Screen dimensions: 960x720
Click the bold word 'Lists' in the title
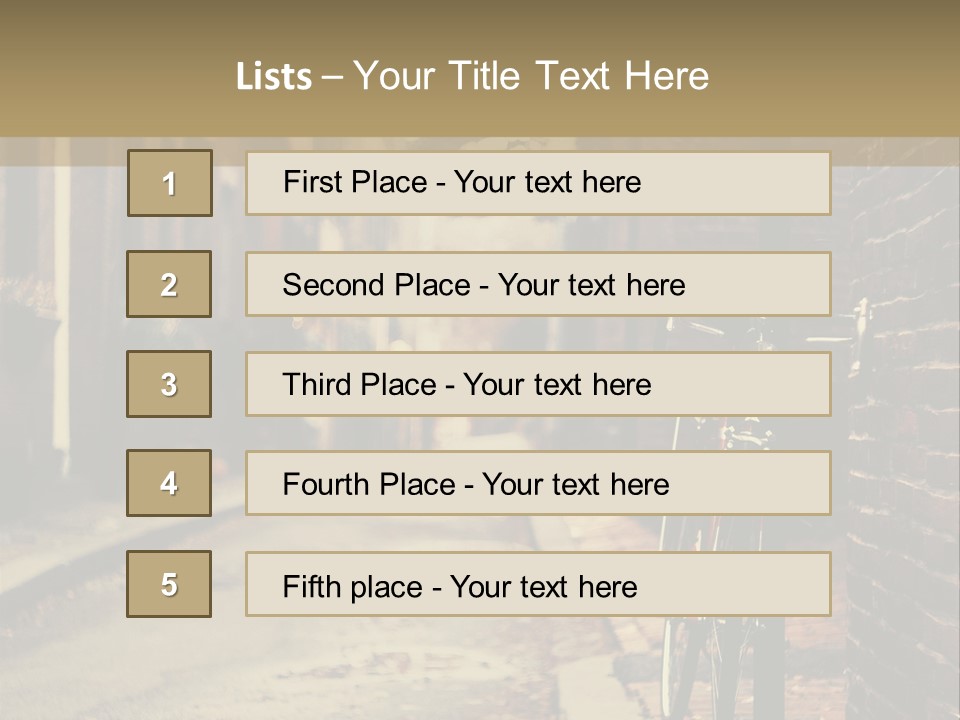pyautogui.click(x=274, y=76)
